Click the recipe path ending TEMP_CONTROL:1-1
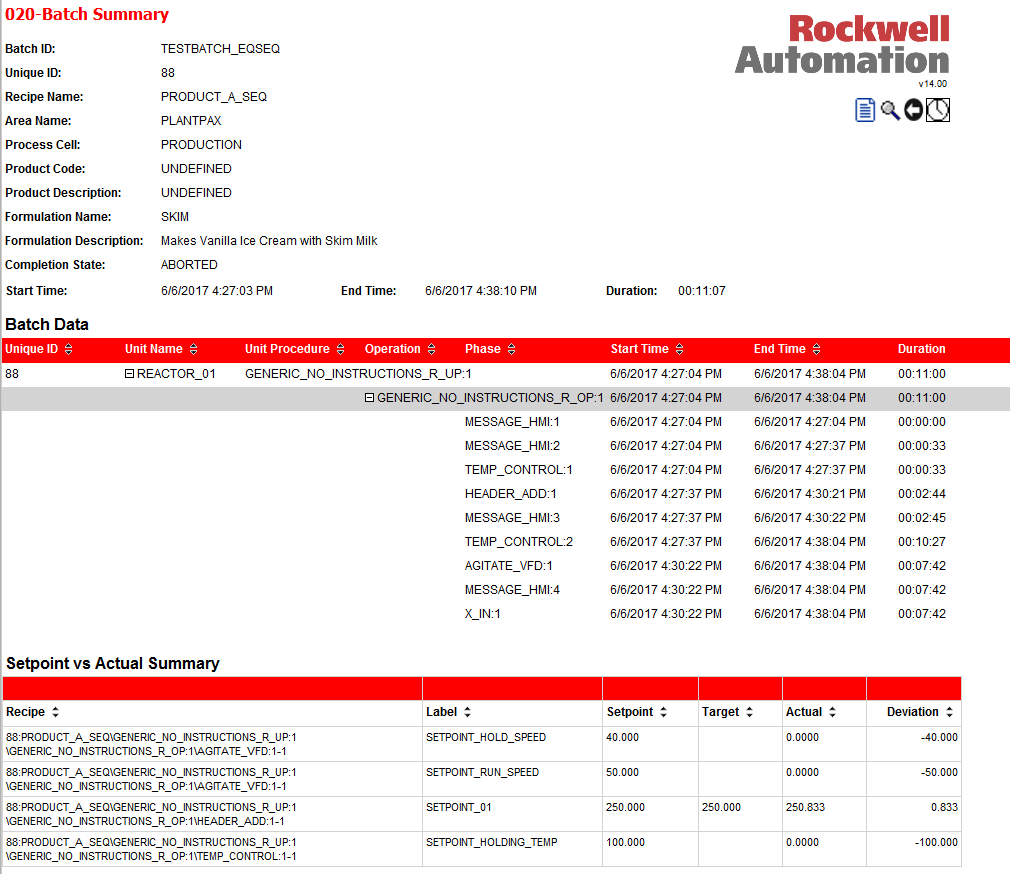This screenshot has width=1014, height=874. point(151,849)
